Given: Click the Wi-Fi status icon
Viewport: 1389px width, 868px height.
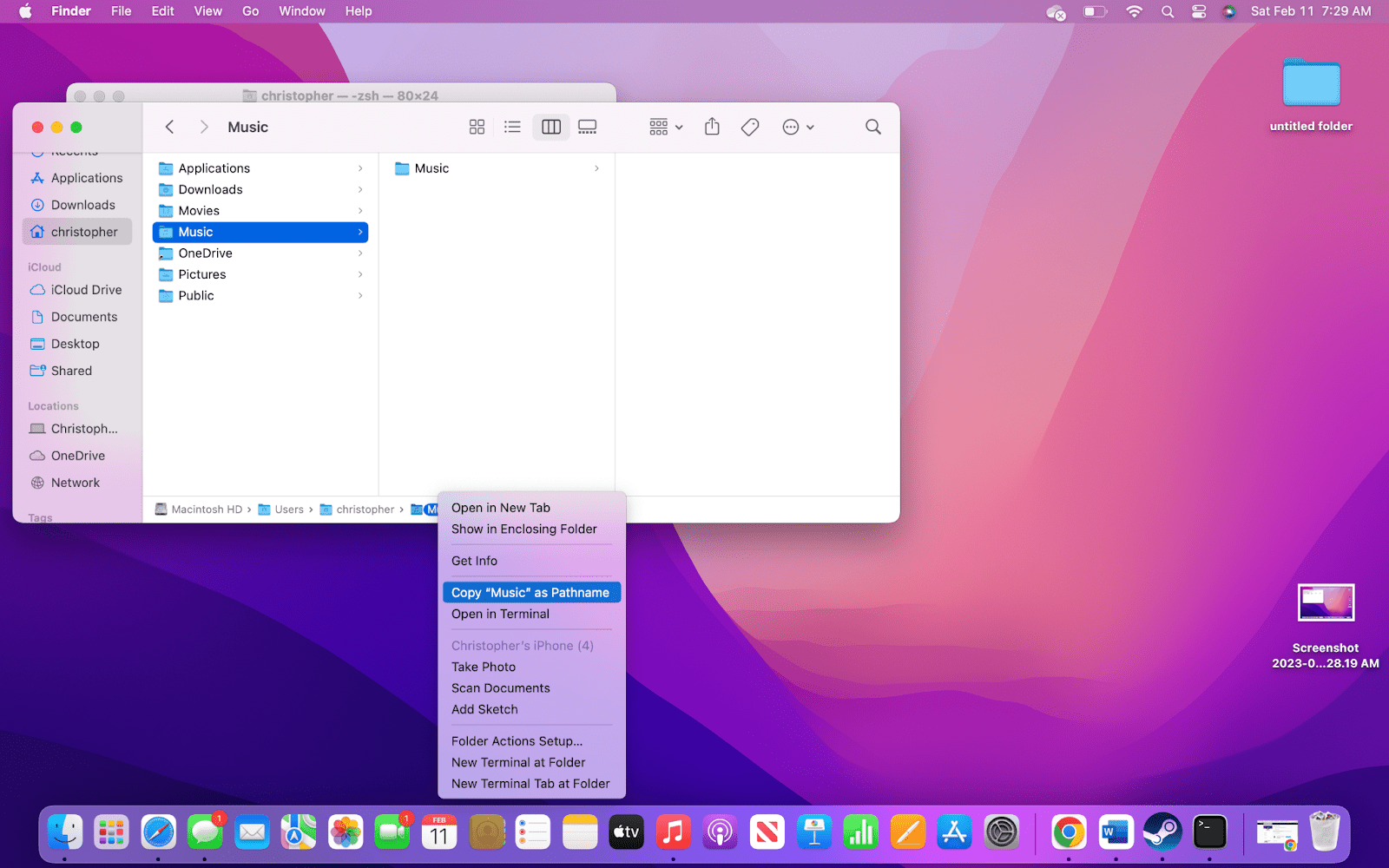Looking at the screenshot, I should tap(1134, 11).
